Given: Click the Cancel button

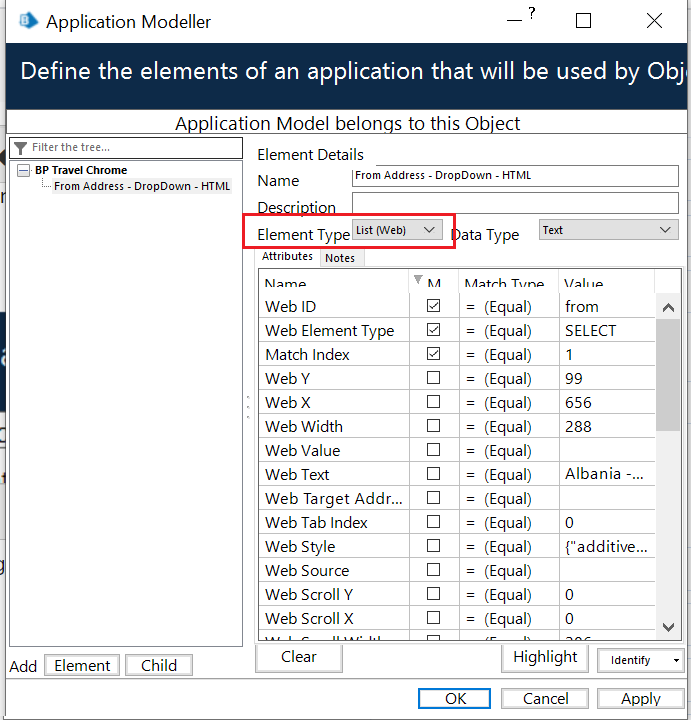Looking at the screenshot, I should click(x=545, y=698).
